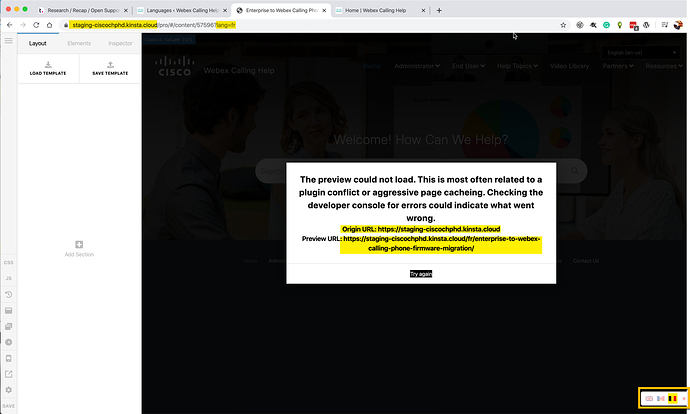Open the English (en-us) language dropdown
This screenshot has height=414, width=690.
point(641,53)
